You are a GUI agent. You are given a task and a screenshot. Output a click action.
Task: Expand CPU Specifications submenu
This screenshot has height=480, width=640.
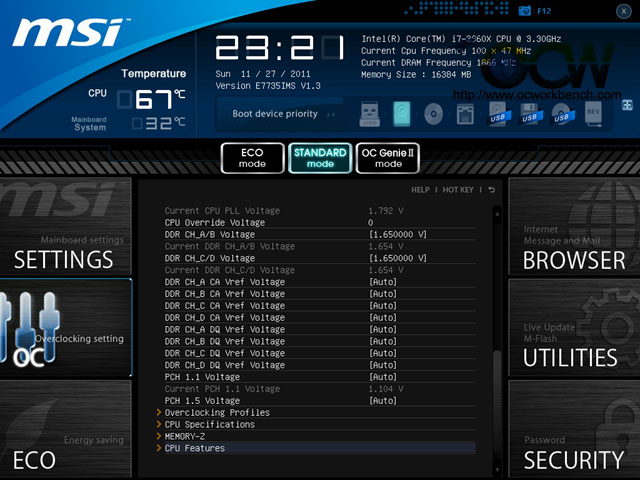(x=209, y=424)
